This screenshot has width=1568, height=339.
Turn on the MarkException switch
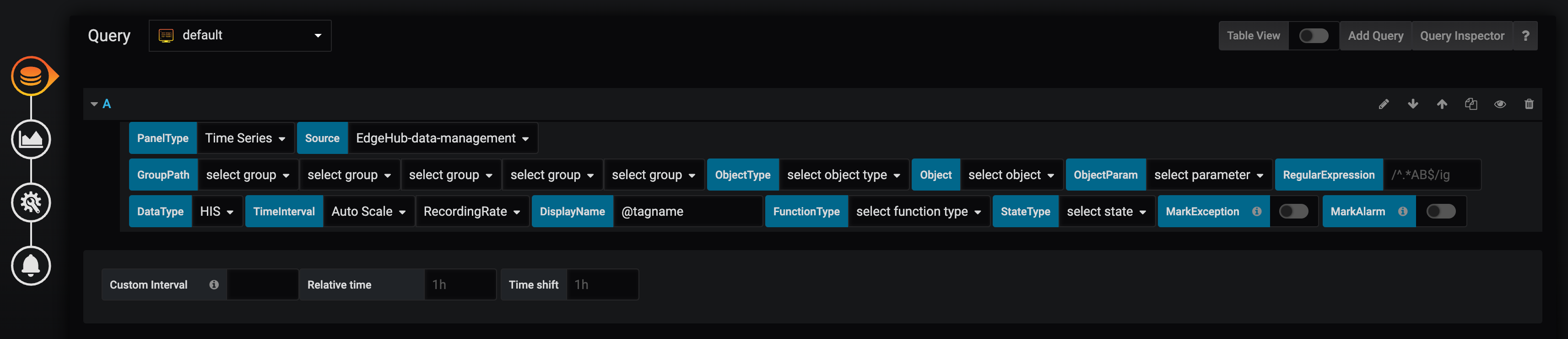coord(1293,212)
